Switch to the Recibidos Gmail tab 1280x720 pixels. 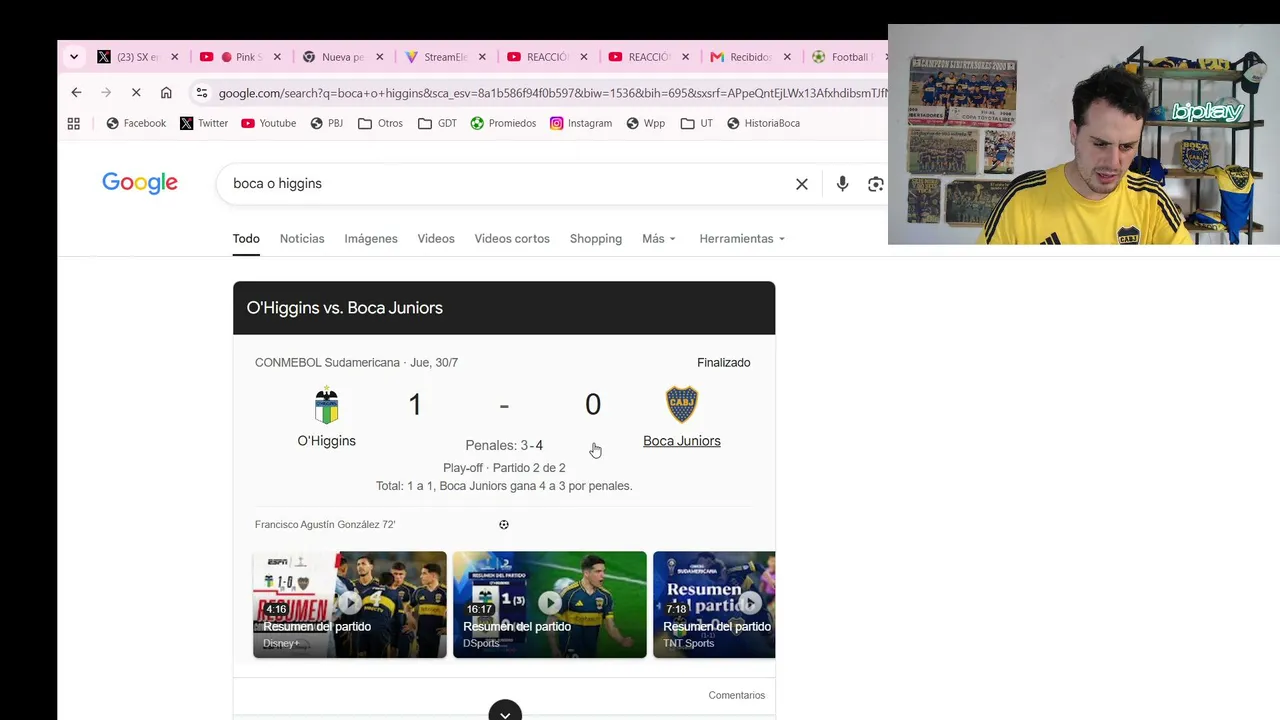pos(750,57)
